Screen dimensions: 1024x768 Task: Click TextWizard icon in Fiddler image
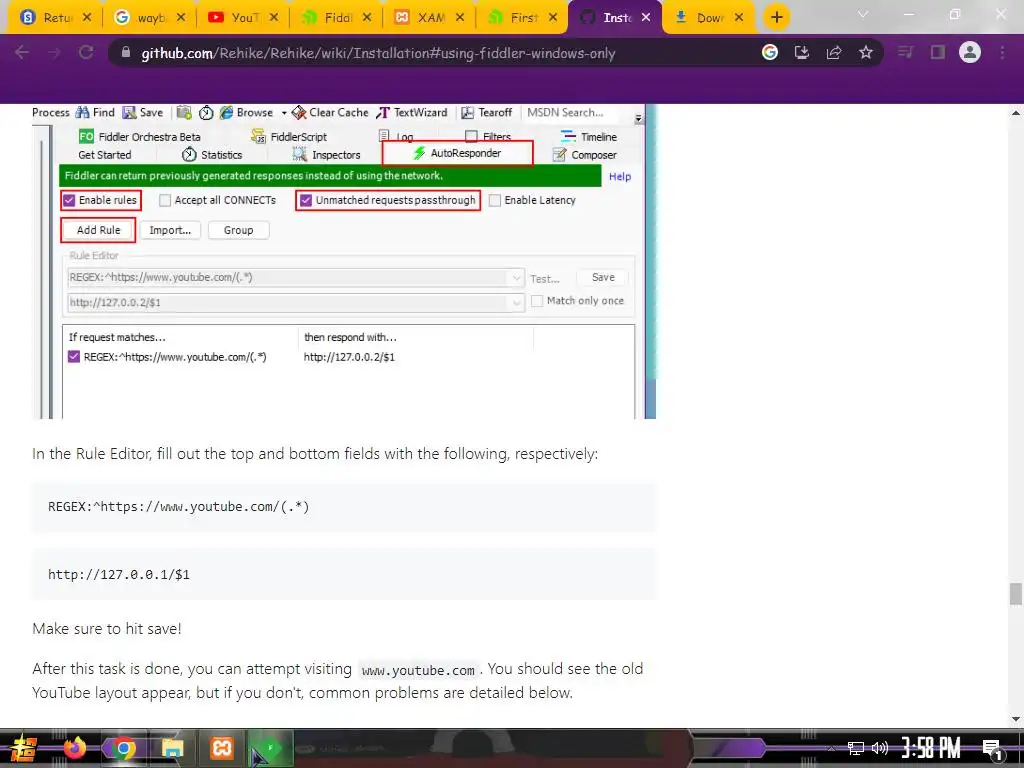[383, 113]
